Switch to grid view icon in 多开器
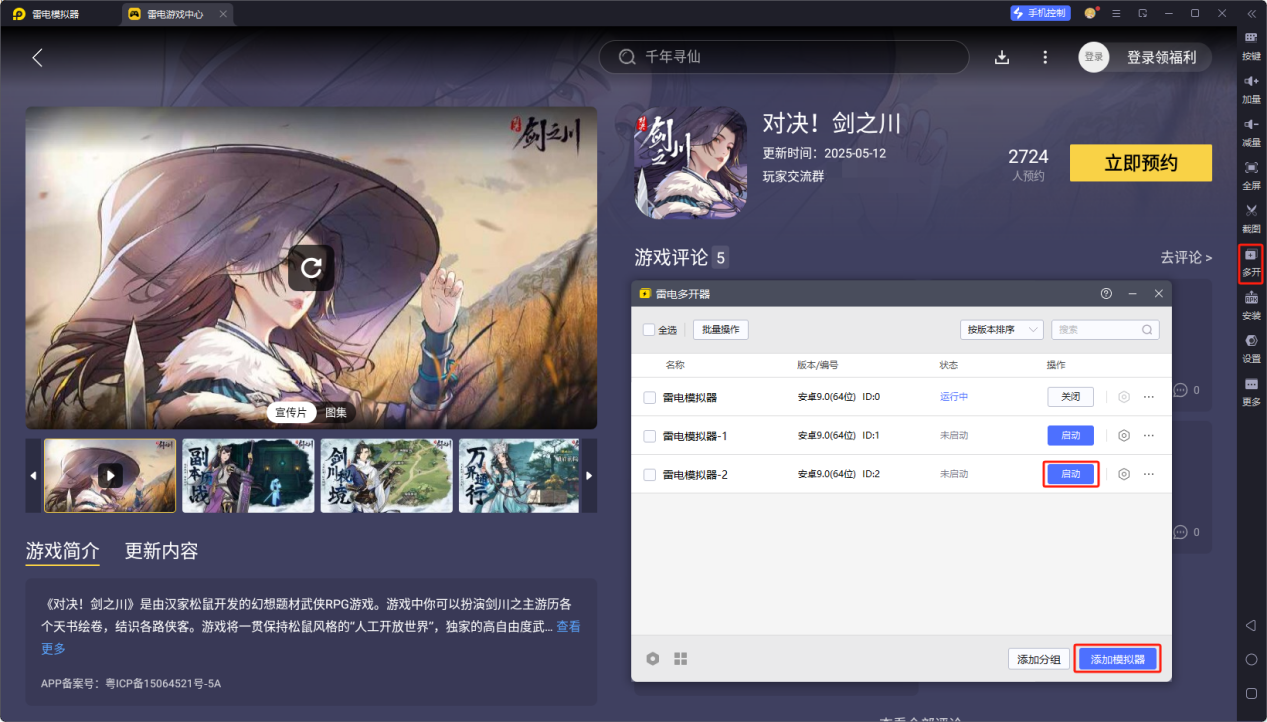The height and width of the screenshot is (722, 1267). point(681,659)
